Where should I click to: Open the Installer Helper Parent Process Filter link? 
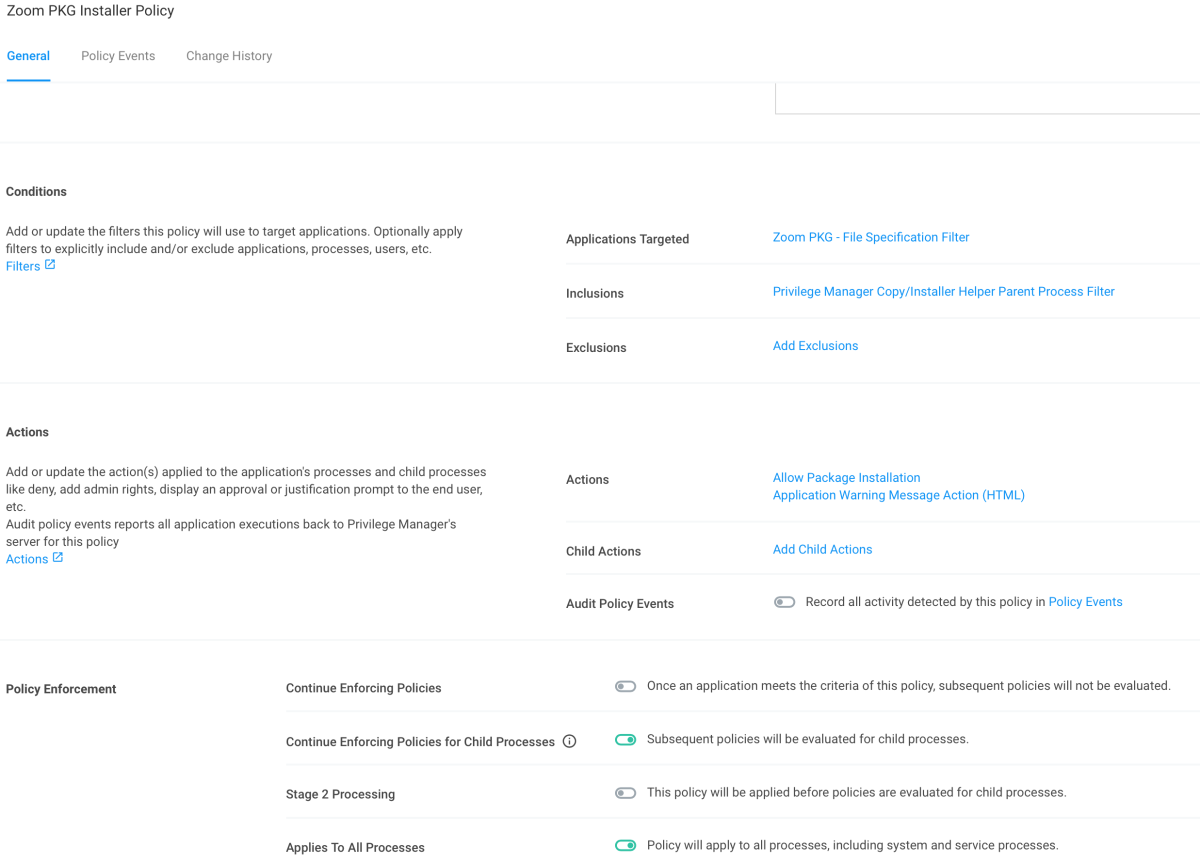[943, 291]
